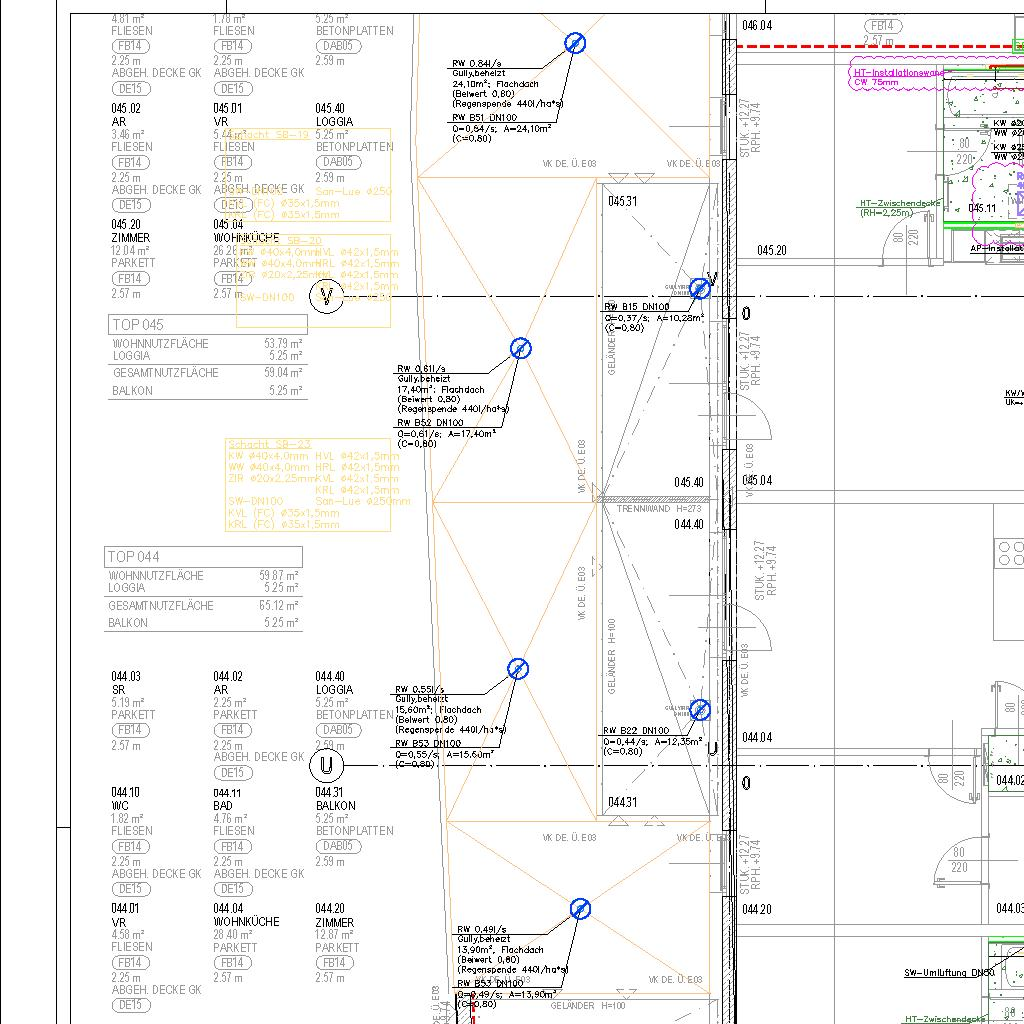
Task: Select the DAB05 tag under 044.40 LOGGIA
Action: pos(337,731)
